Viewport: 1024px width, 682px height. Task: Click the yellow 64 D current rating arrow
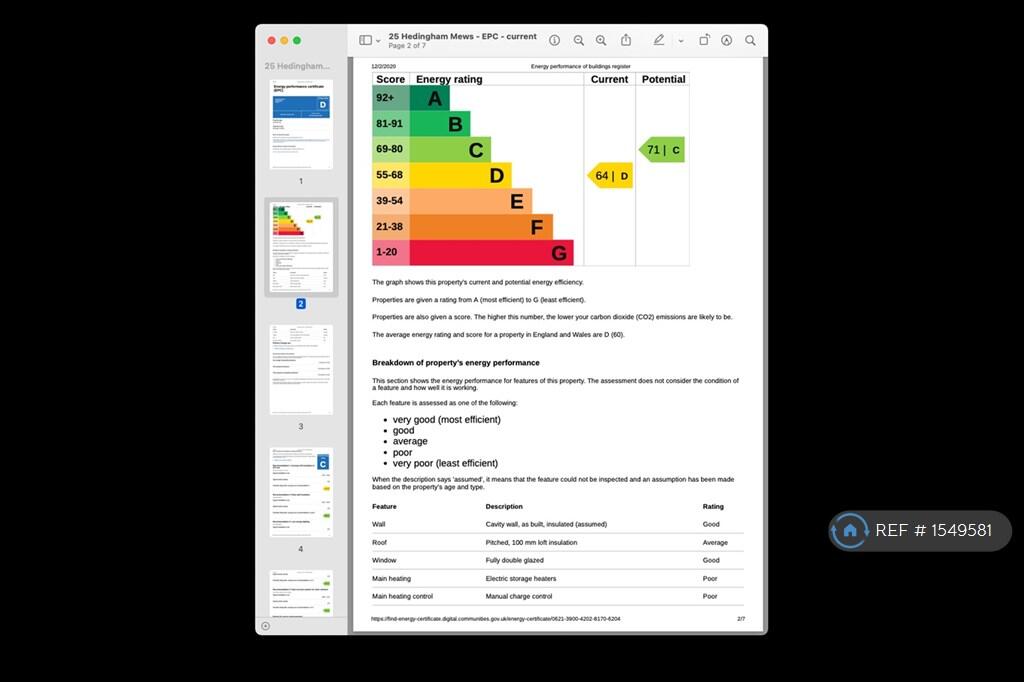point(610,176)
